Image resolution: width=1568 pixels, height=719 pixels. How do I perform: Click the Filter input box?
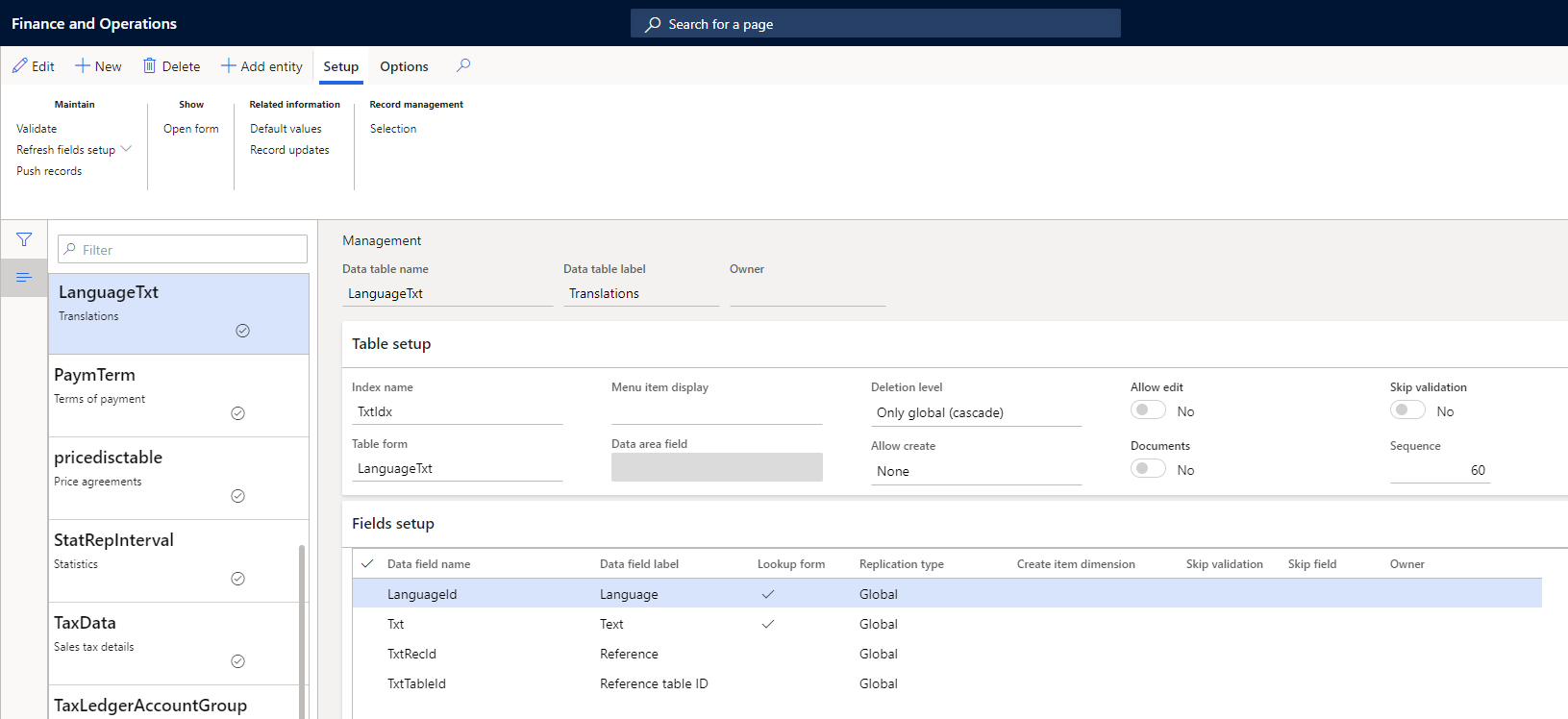pos(183,249)
